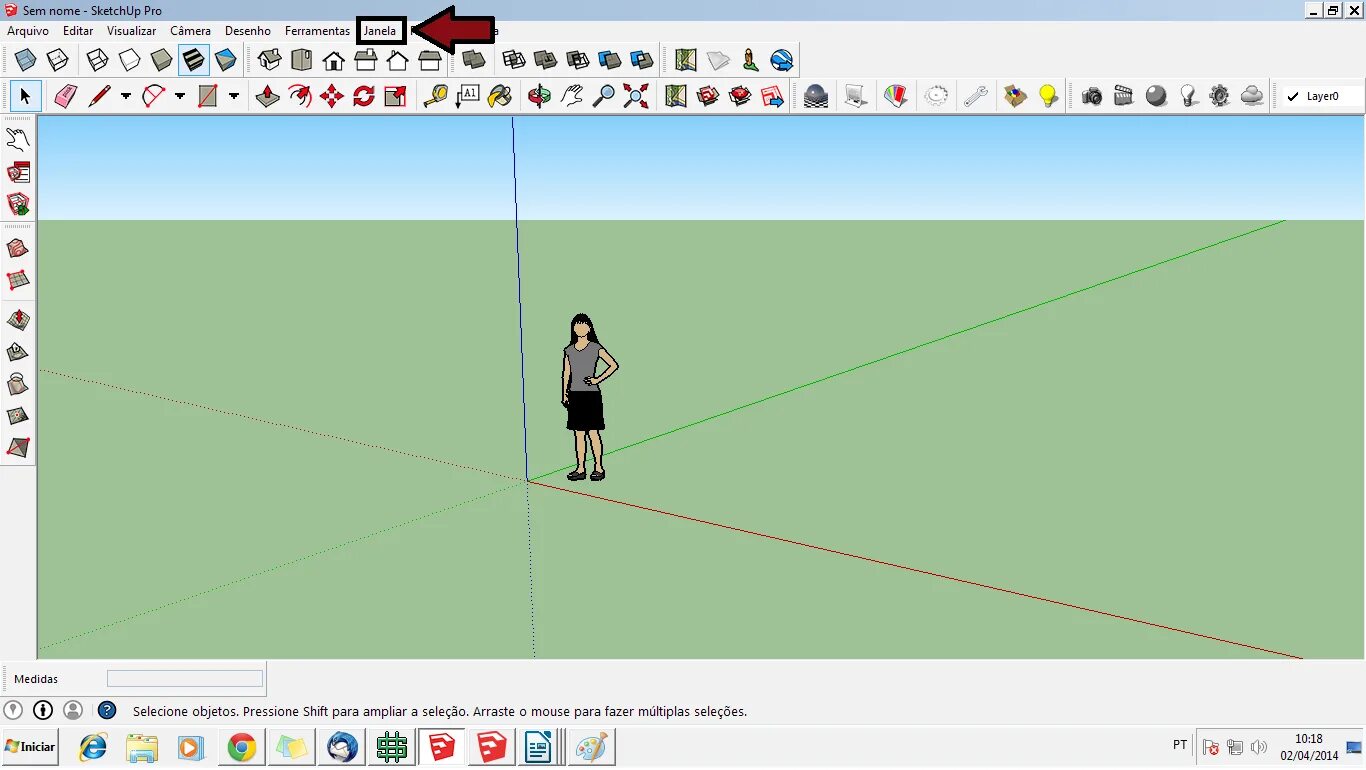1366x770 pixels.
Task: Open the Desenho menu
Action: [248, 31]
